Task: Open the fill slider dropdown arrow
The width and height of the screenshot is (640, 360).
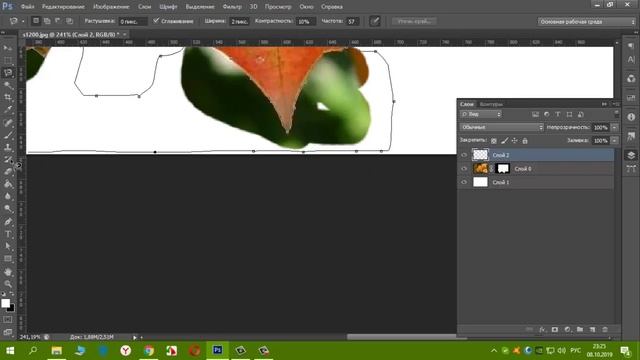Action: (x=614, y=141)
